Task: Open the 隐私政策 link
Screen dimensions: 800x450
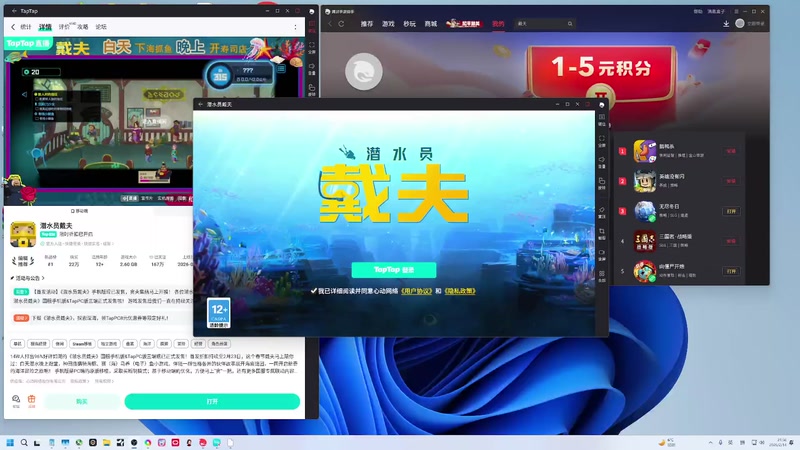Action: tap(460, 291)
